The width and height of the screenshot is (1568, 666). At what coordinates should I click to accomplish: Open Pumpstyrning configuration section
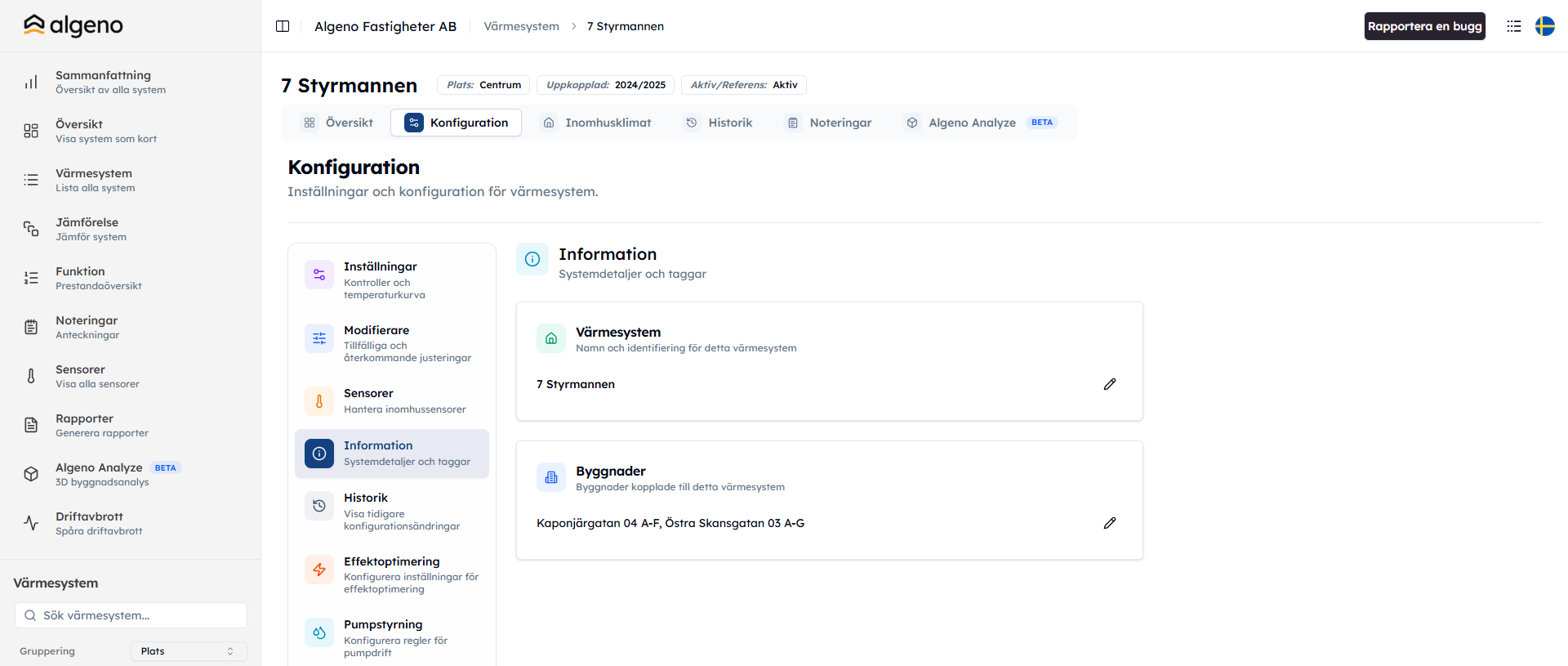pos(392,638)
